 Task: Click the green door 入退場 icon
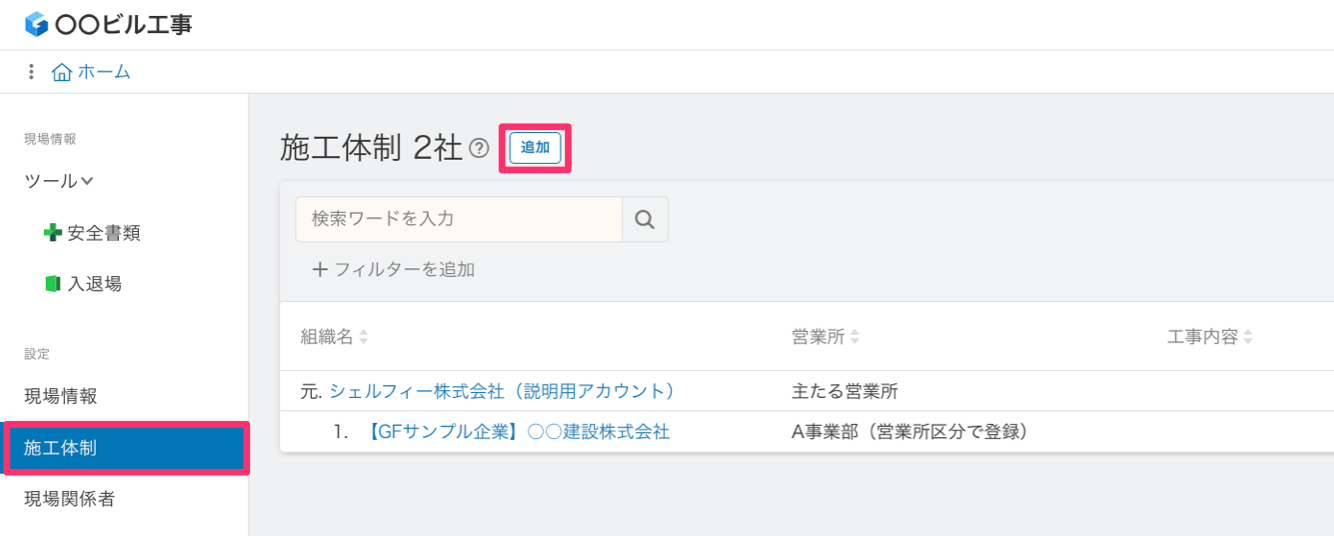pos(53,284)
